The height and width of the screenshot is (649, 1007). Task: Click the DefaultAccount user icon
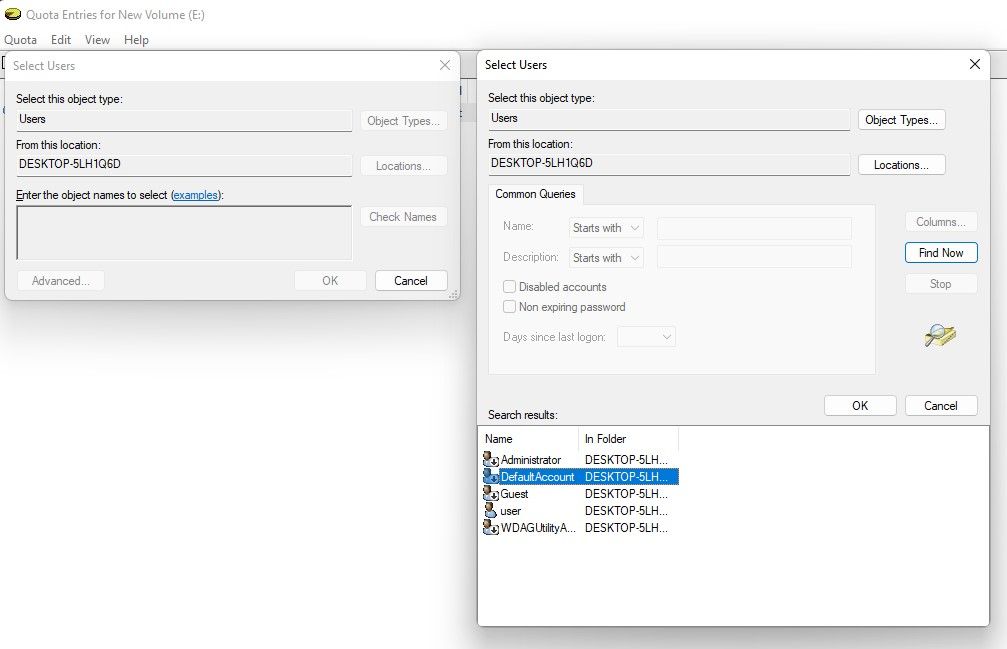[x=490, y=477]
